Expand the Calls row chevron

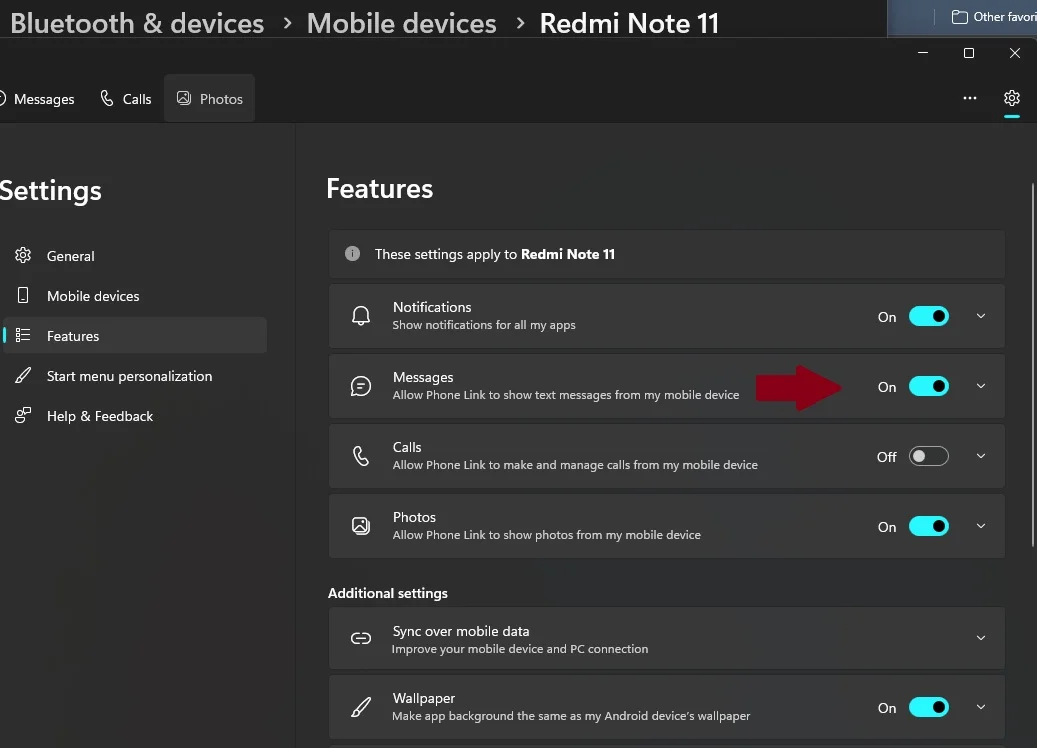981,456
